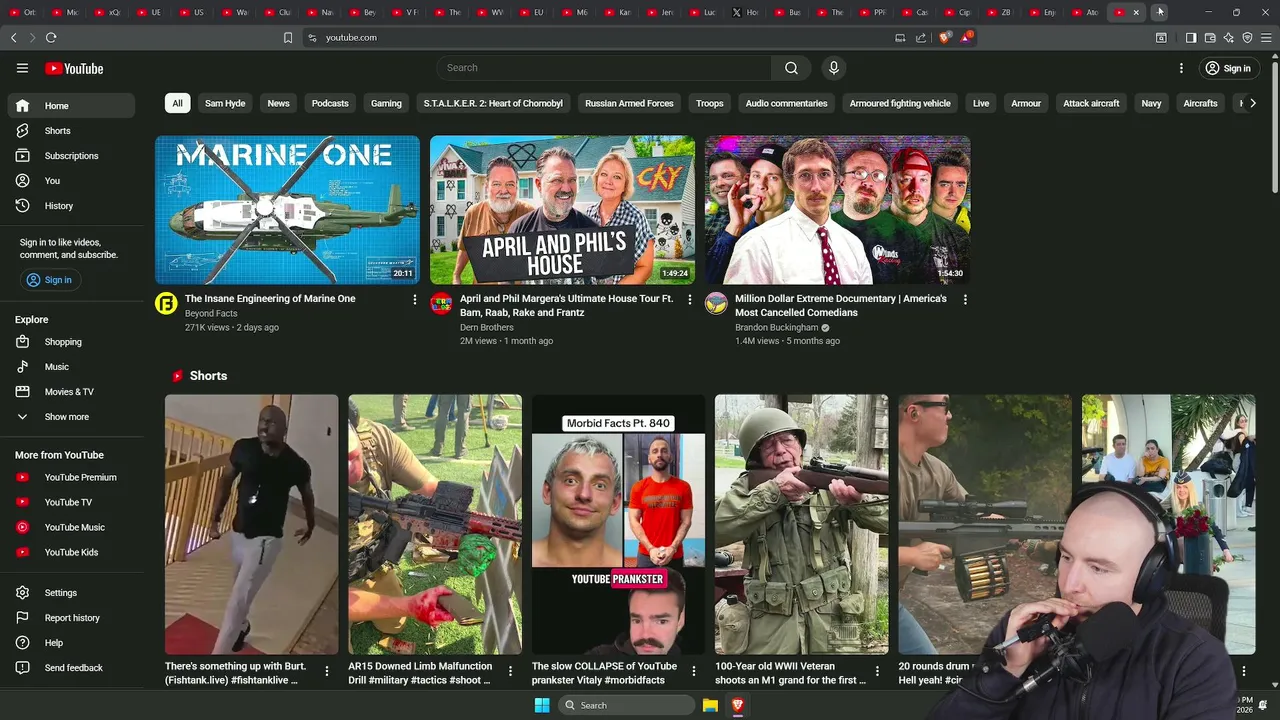Start voice search with the microphone icon

click(x=833, y=68)
